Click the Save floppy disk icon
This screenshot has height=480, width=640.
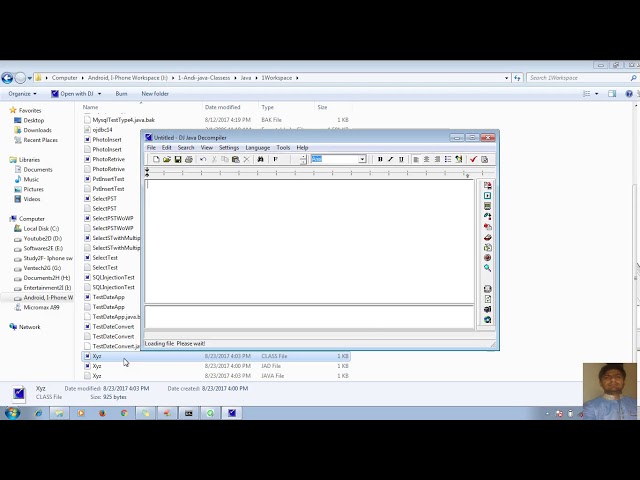click(178, 159)
